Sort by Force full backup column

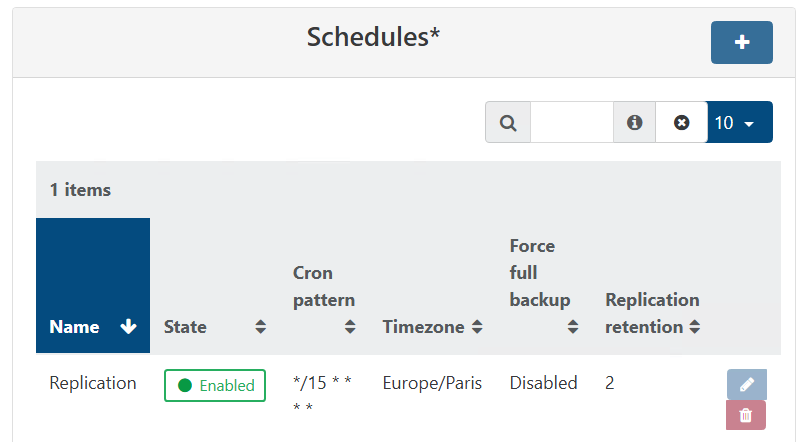[573, 327]
